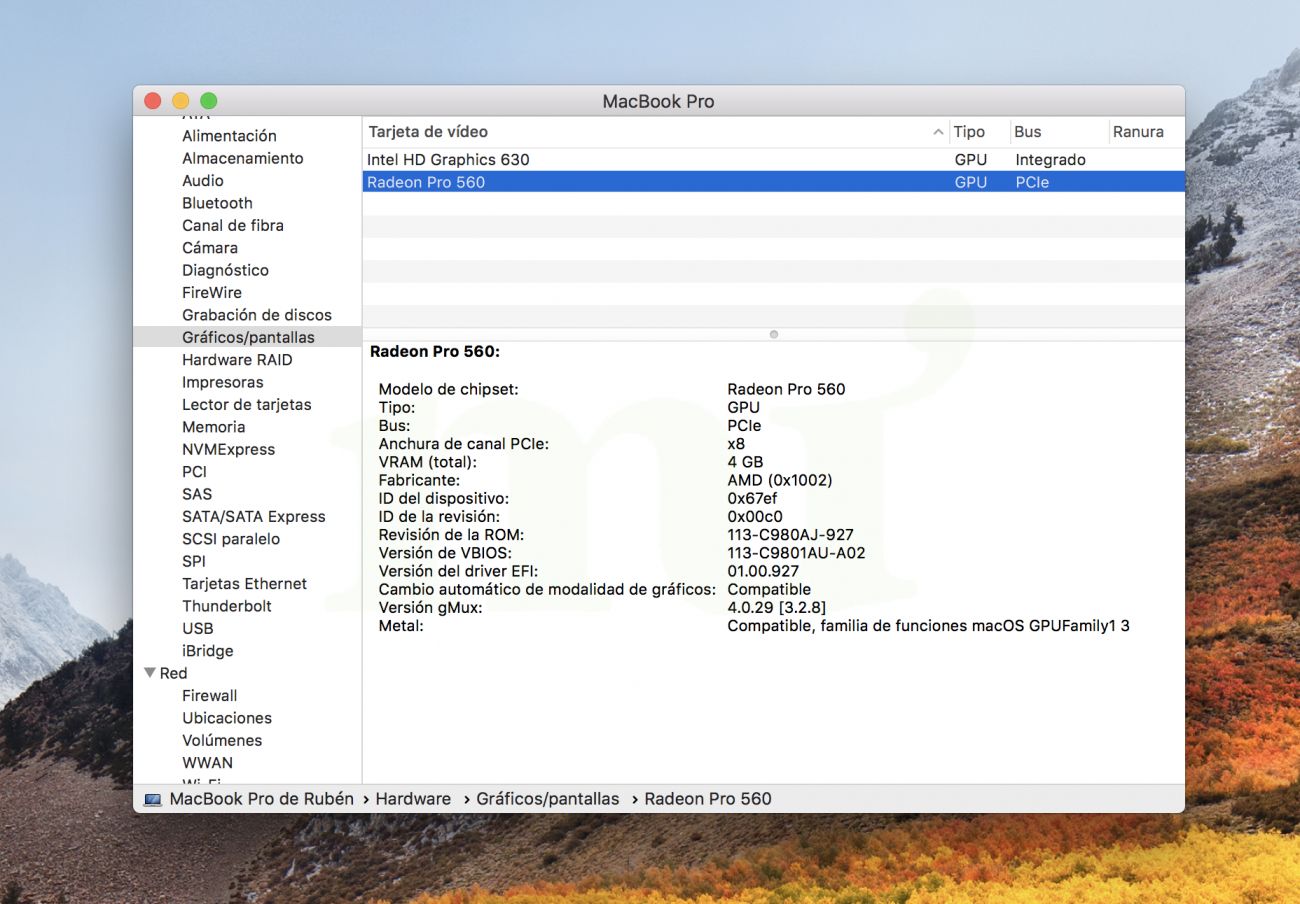Select Grabación de discos
The image size is (1300, 904).
257,315
